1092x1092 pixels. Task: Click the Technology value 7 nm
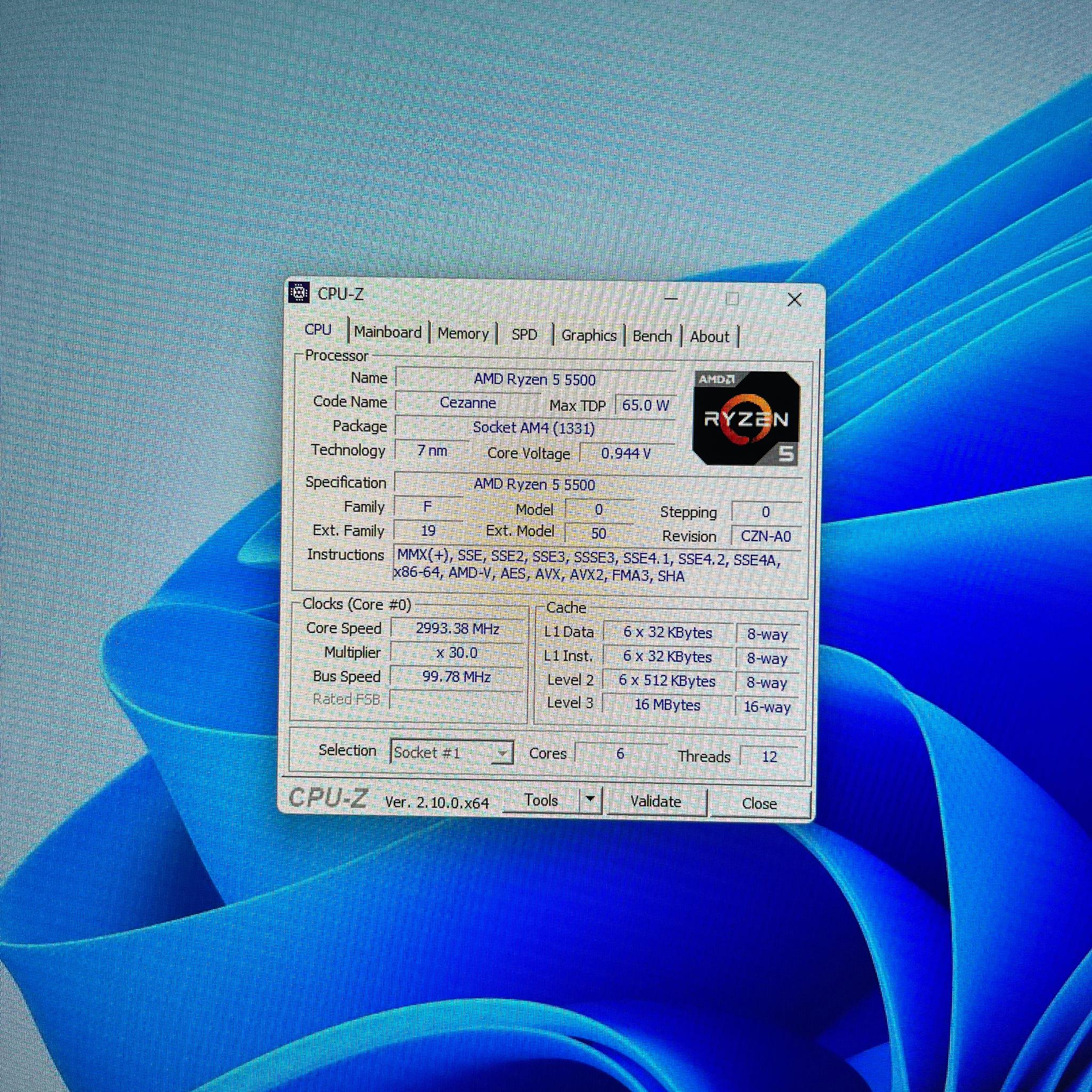pos(432,451)
